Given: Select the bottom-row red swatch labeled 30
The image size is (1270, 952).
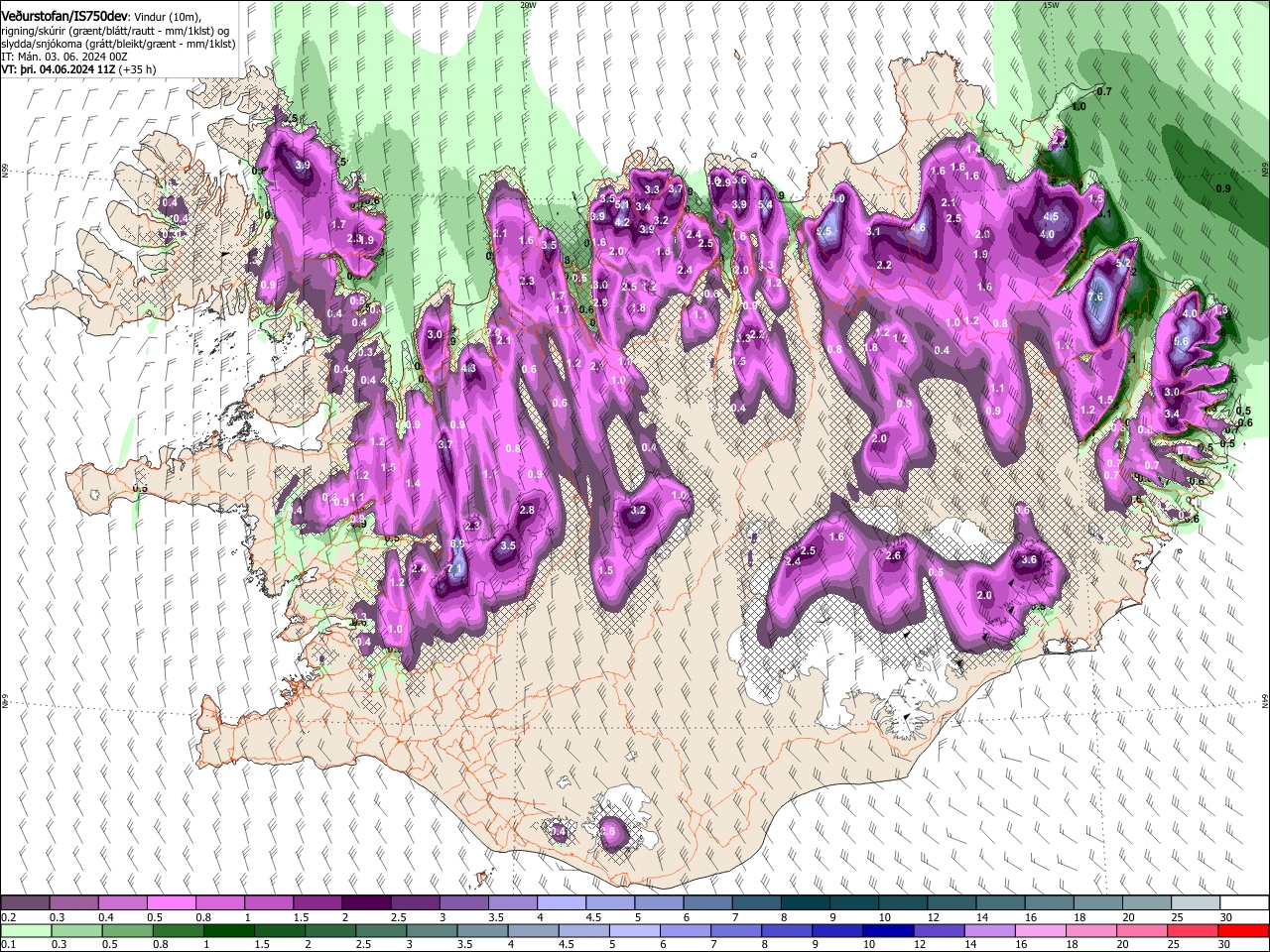Looking at the screenshot, I should pyautogui.click(x=1244, y=930).
